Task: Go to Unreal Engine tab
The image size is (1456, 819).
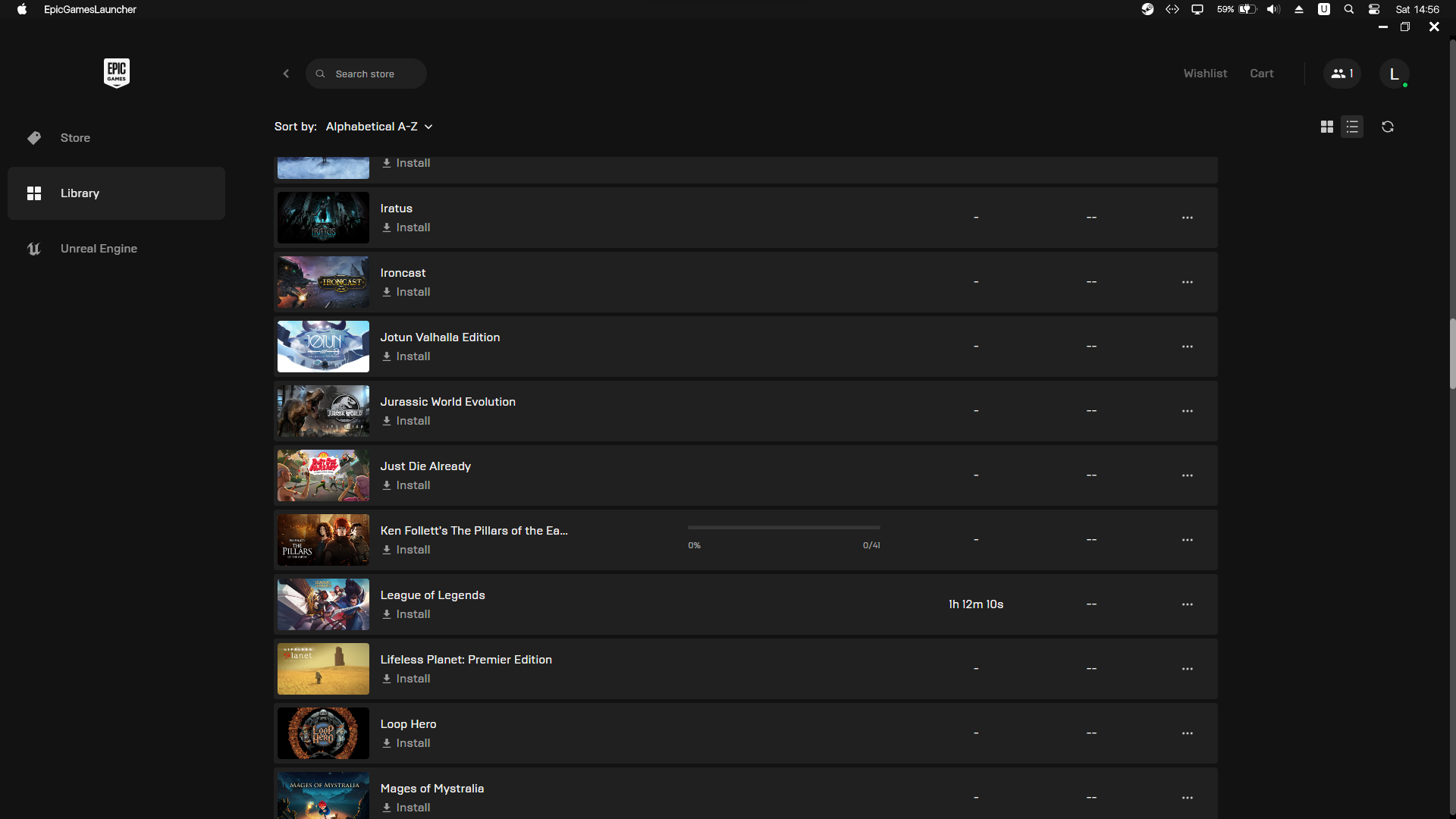Action: coord(99,249)
